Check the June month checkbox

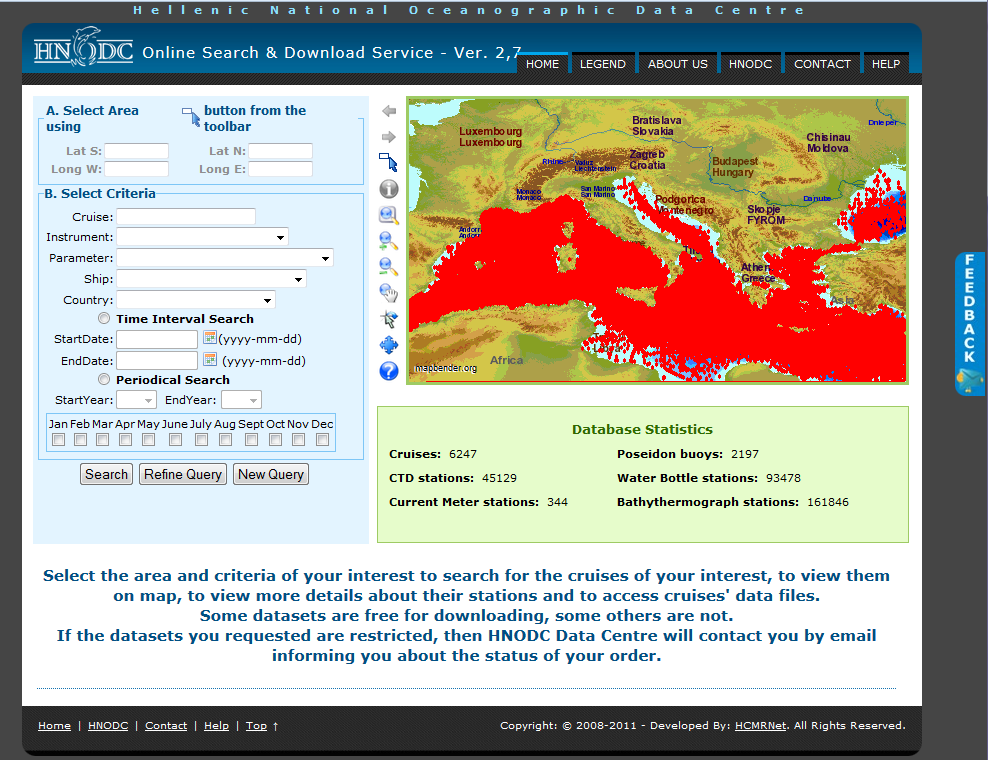[x=176, y=439]
